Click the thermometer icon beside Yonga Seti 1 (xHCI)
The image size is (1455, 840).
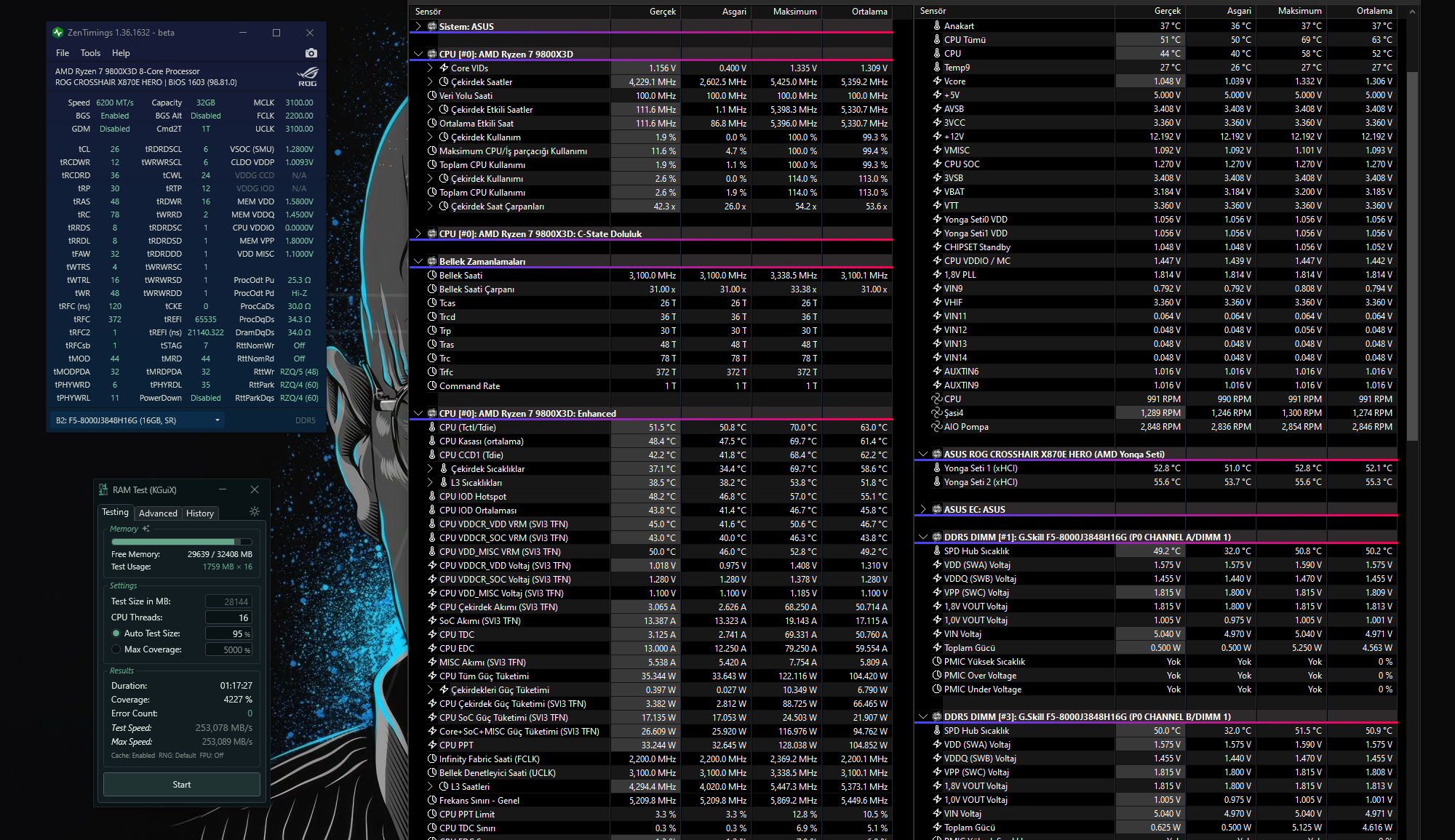(x=937, y=468)
